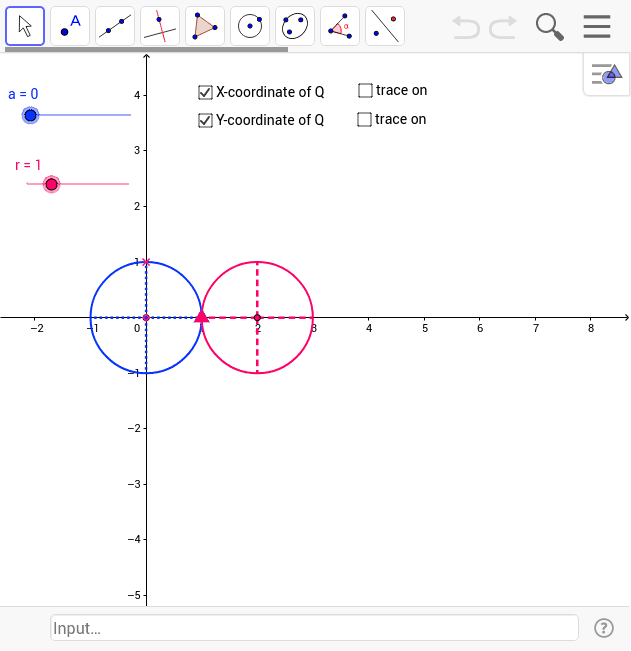Click the toolbar horizontal scrollbar

coord(146,49)
